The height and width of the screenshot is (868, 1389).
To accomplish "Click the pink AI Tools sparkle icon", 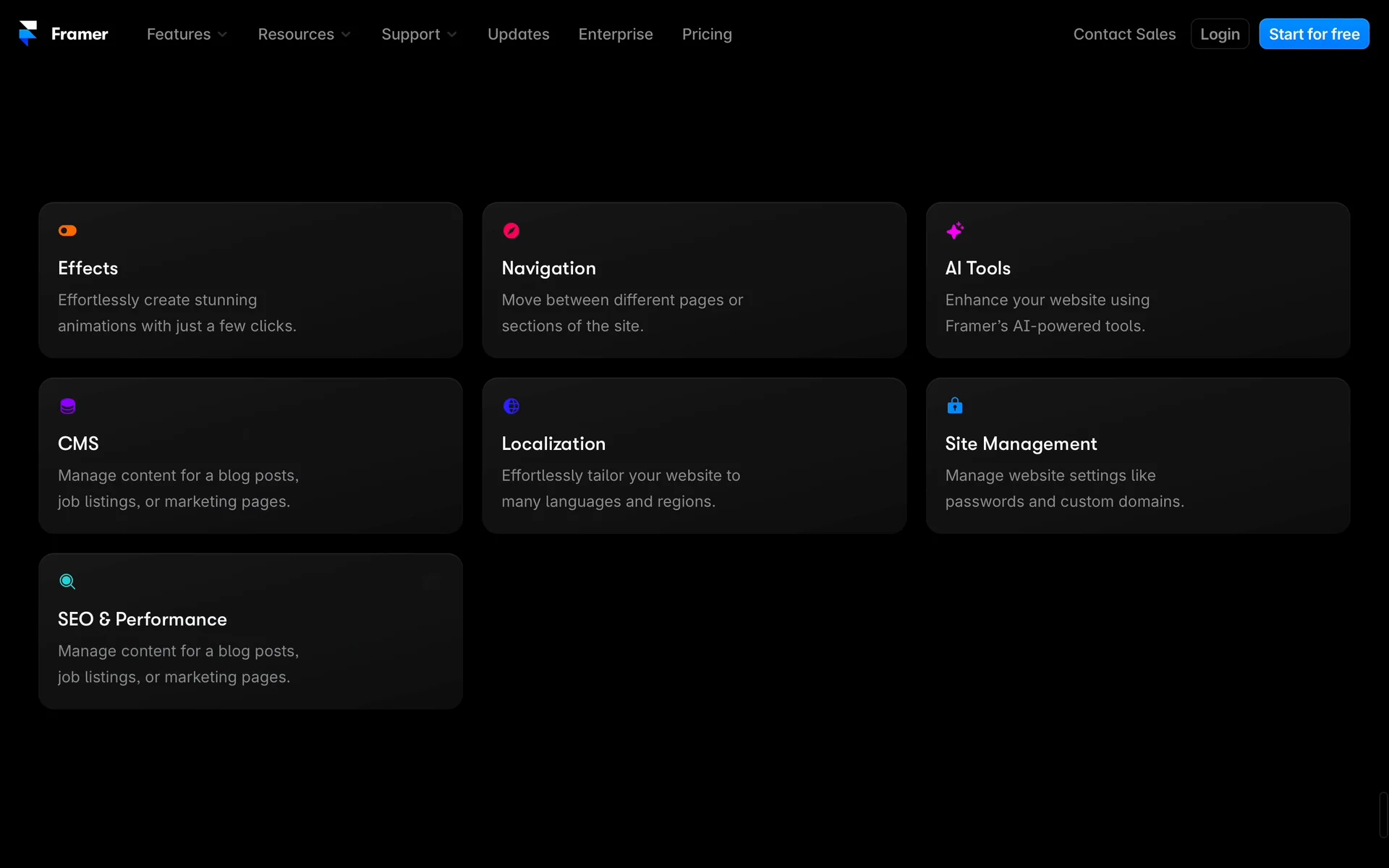I will (955, 231).
